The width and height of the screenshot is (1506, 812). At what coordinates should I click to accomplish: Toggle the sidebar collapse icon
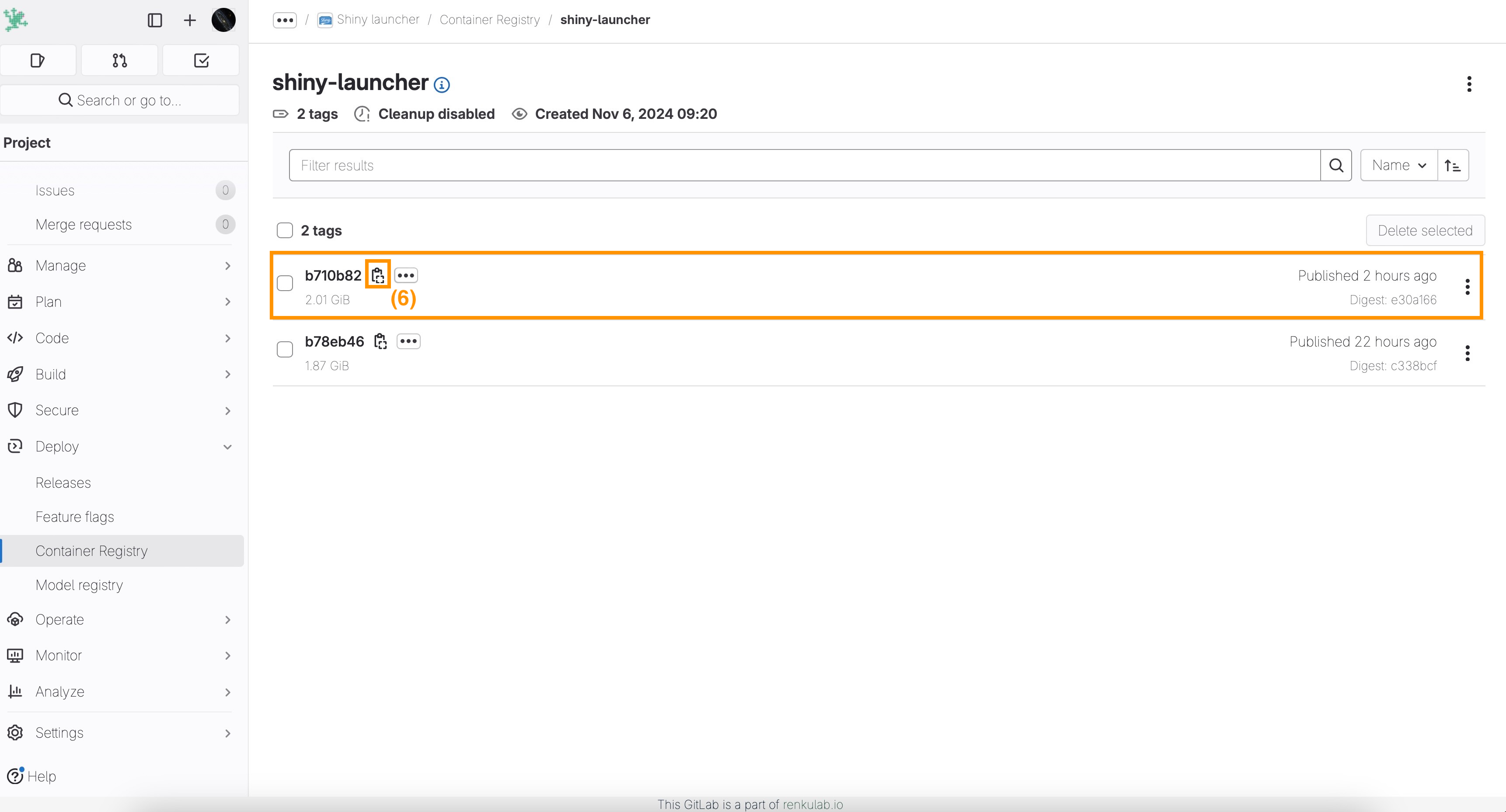tap(155, 21)
